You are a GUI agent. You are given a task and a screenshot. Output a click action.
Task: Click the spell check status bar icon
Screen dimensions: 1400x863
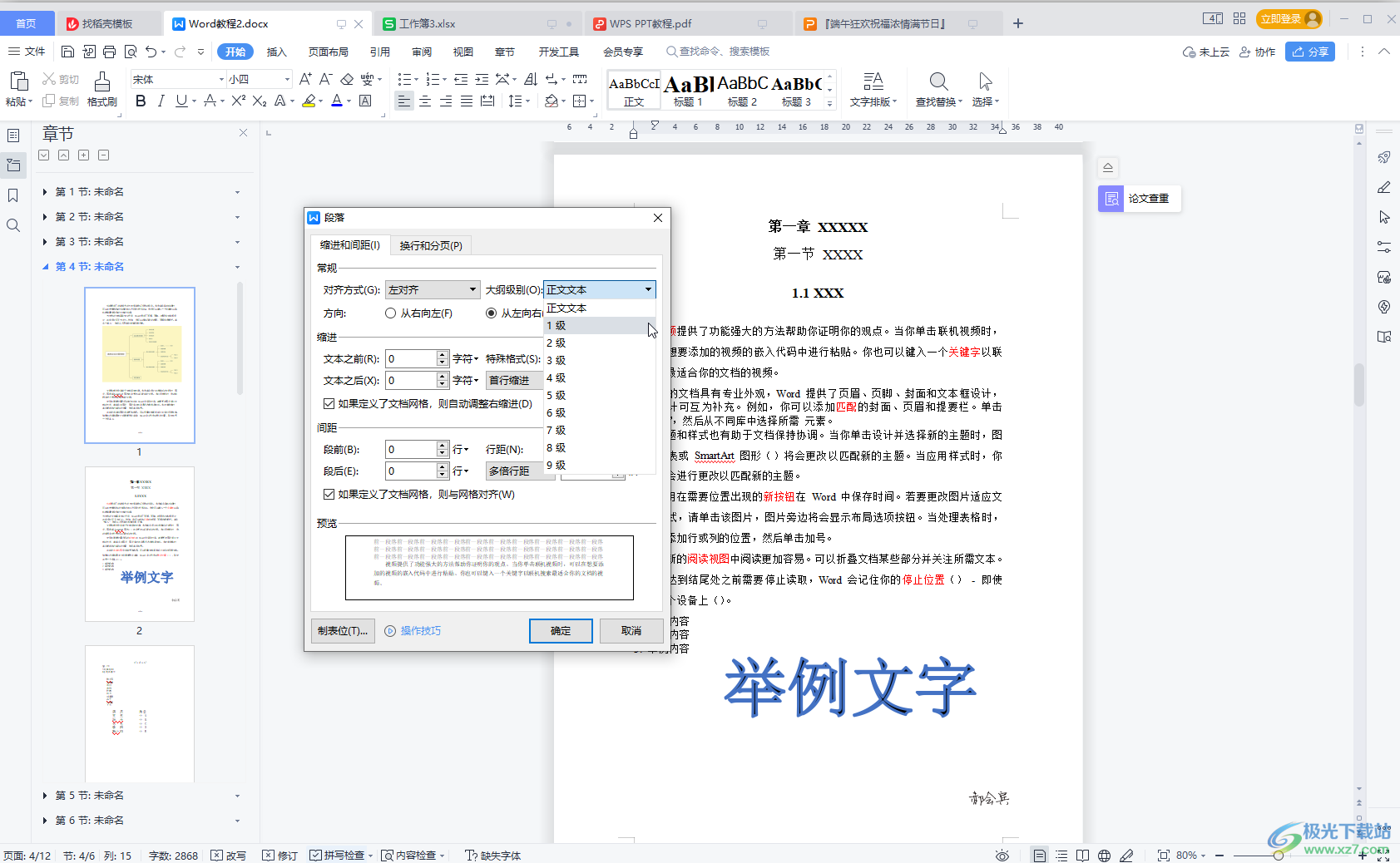[x=315, y=856]
